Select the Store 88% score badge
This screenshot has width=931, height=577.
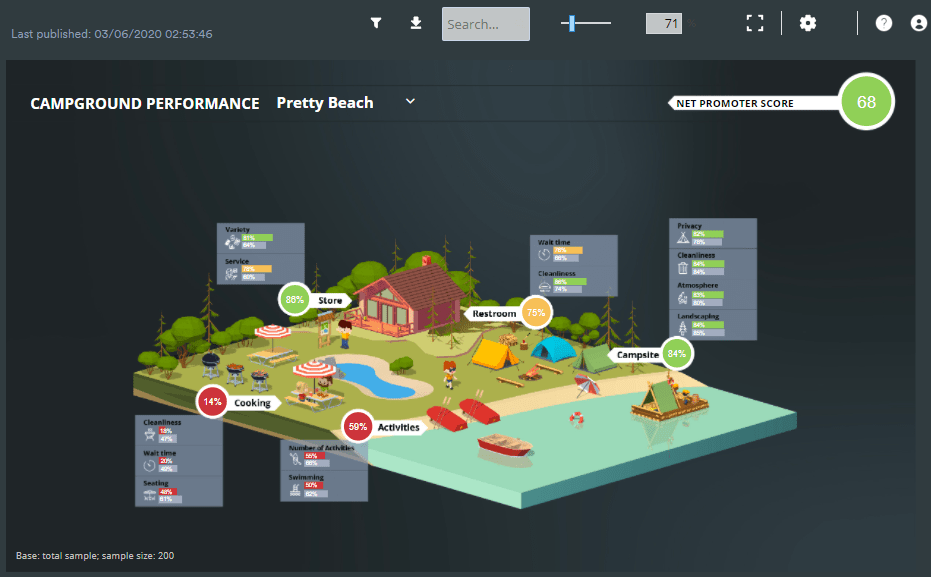click(292, 299)
